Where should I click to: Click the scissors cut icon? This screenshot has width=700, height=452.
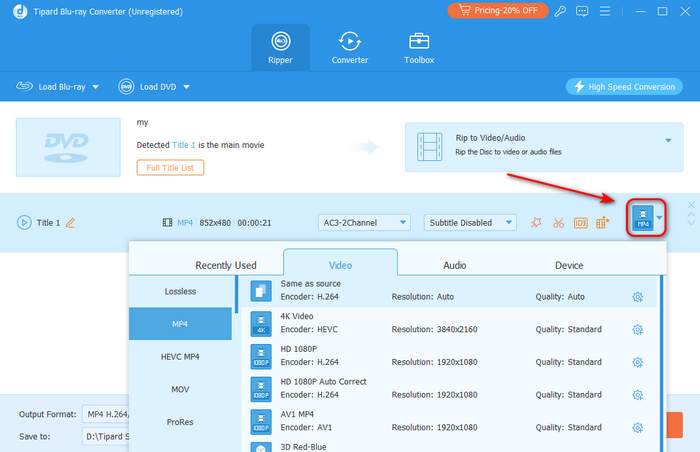558,222
